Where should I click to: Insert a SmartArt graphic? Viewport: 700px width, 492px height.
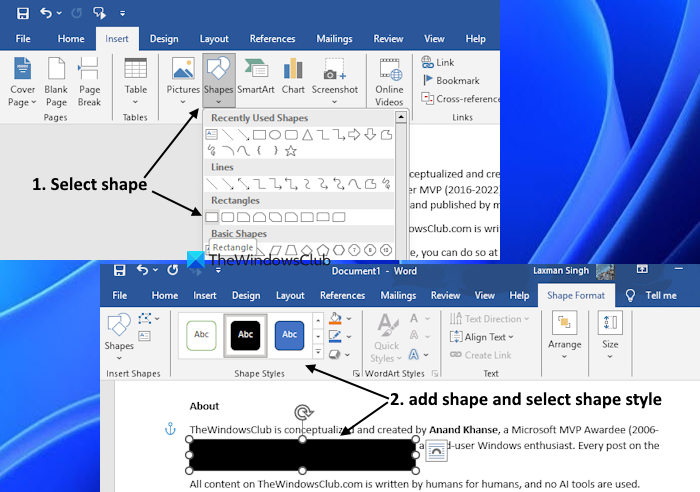(255, 77)
